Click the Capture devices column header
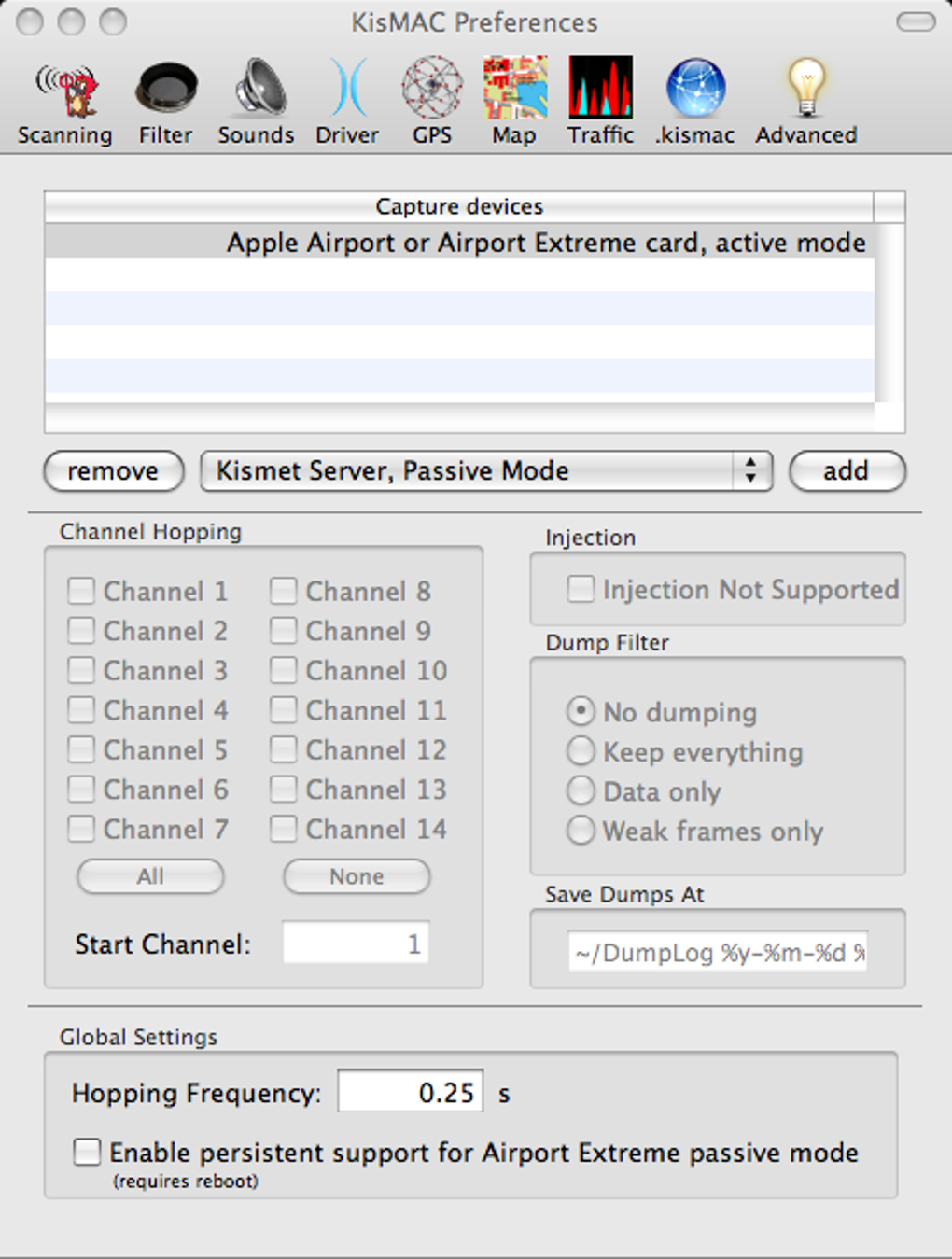 (x=459, y=206)
